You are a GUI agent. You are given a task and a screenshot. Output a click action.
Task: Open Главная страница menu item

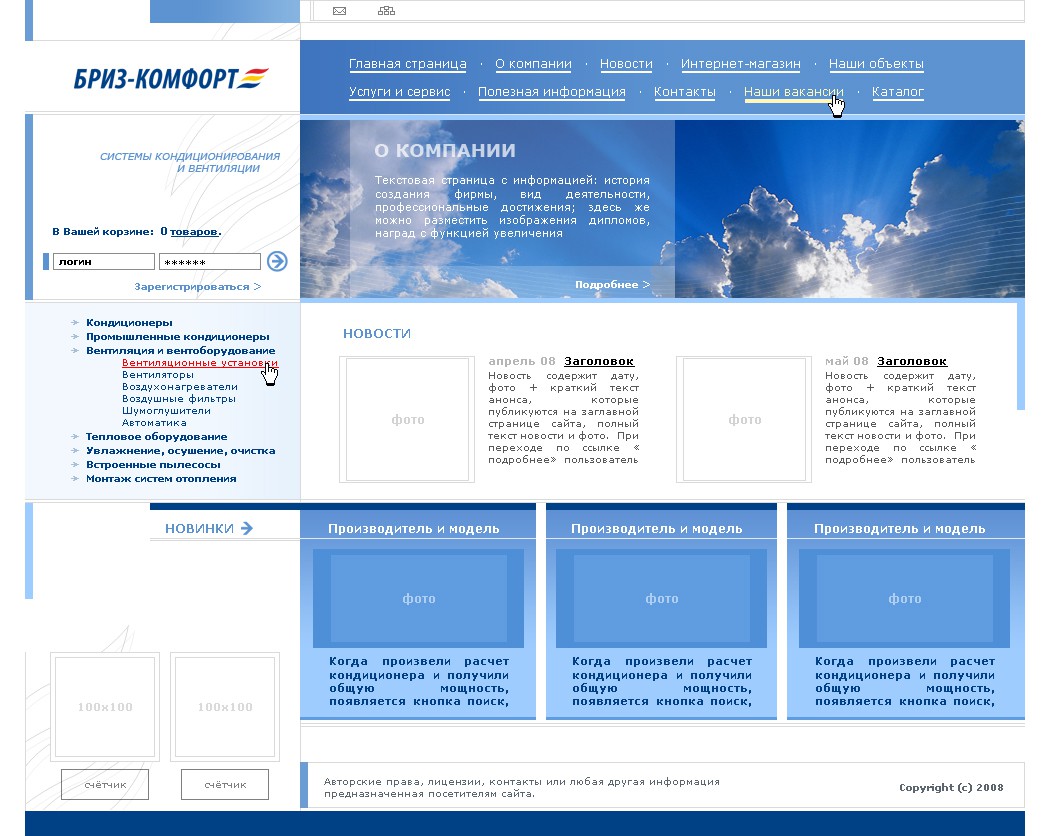click(408, 64)
